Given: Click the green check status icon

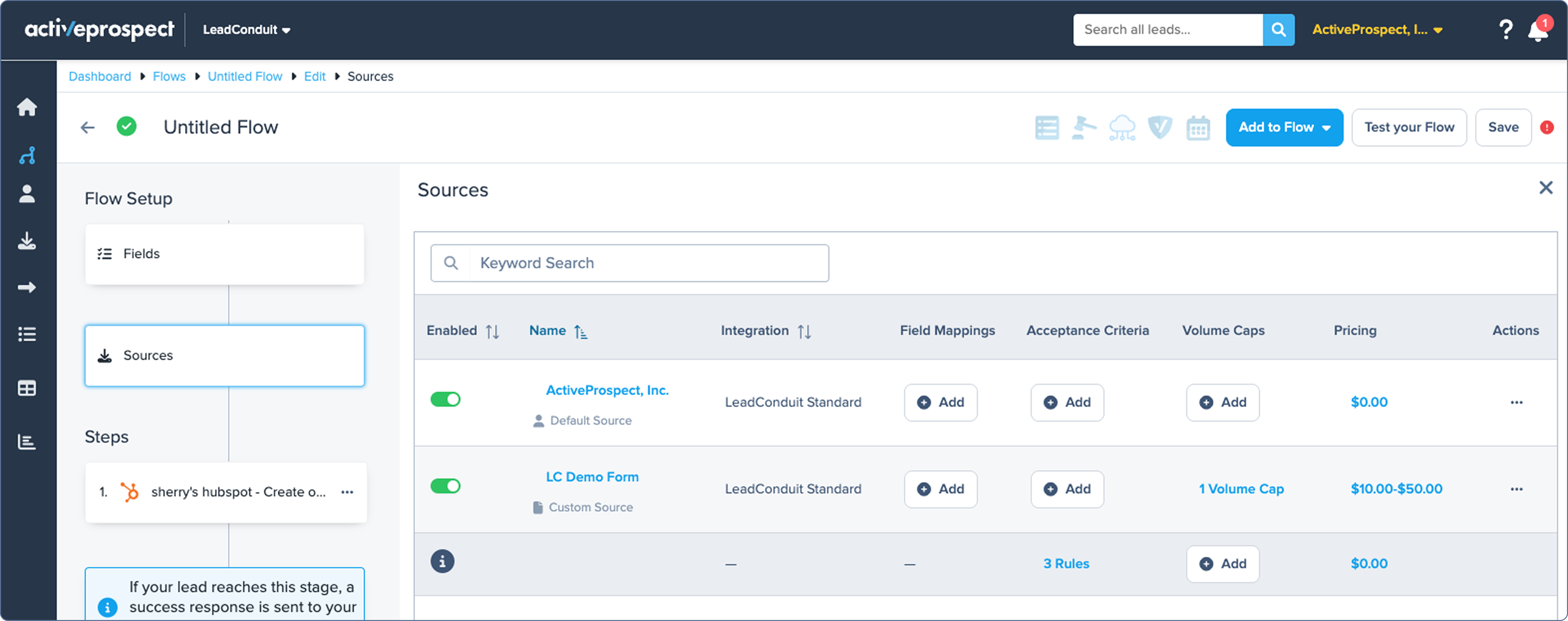Looking at the screenshot, I should [x=127, y=127].
